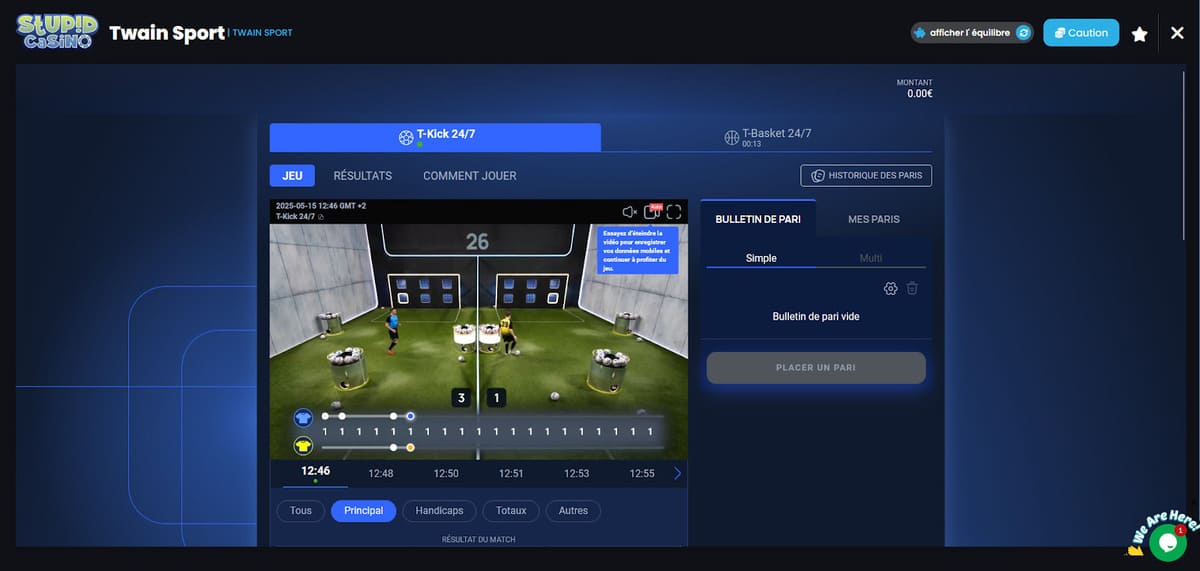Switch to the T-Basket 24/7 tab
1200x571 pixels.
point(767,137)
